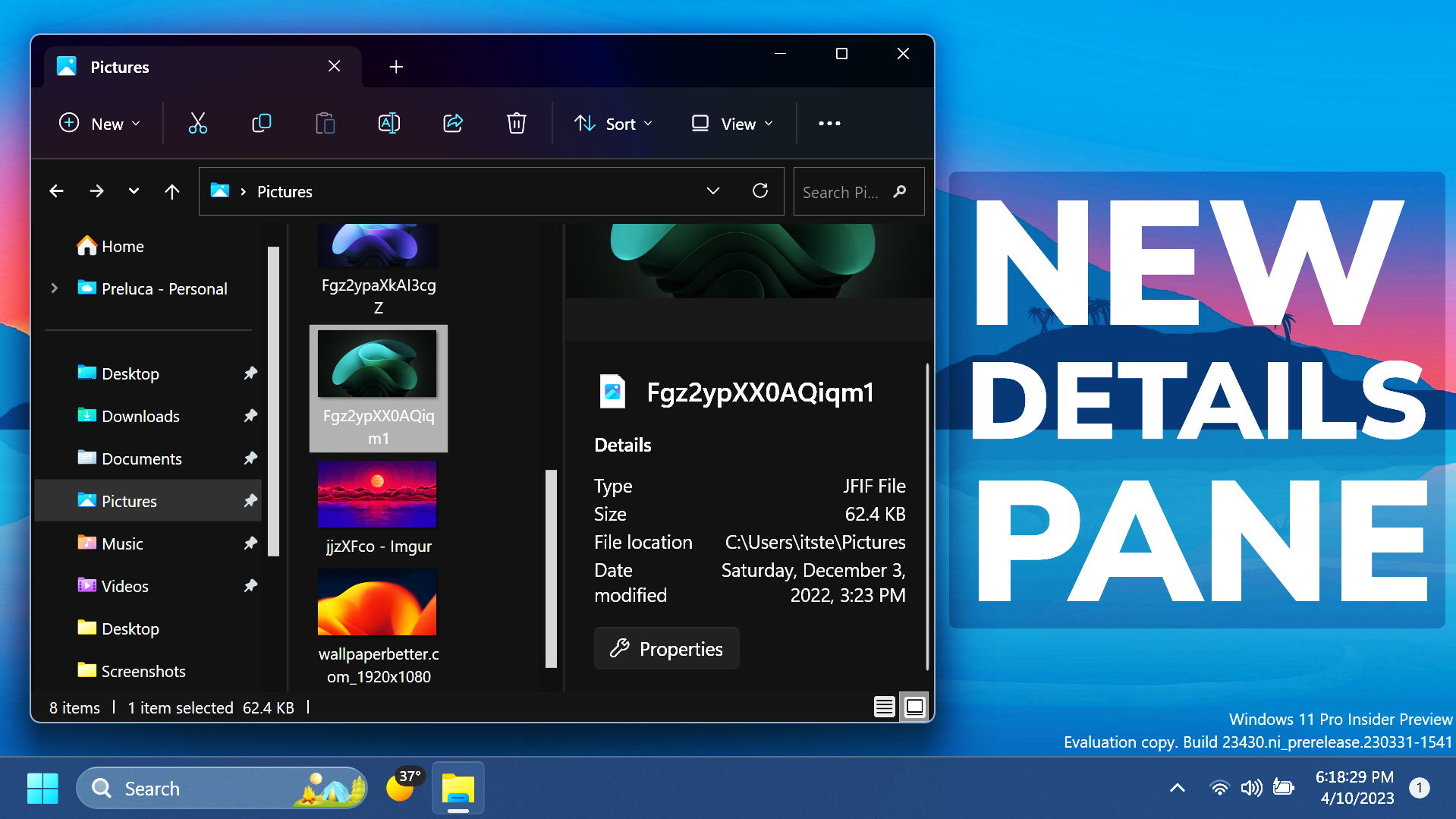This screenshot has height=819, width=1456.
Task: Click the Delete trash icon
Action: [516, 123]
